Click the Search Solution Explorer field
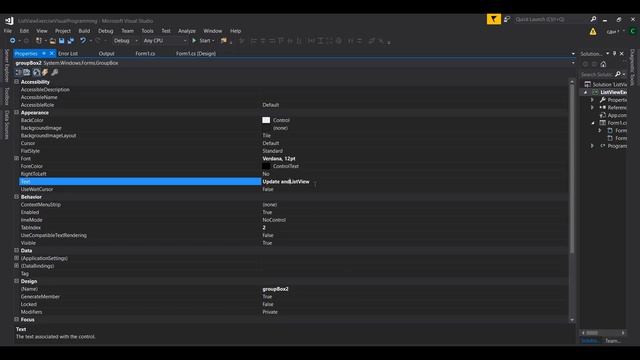 (x=597, y=74)
